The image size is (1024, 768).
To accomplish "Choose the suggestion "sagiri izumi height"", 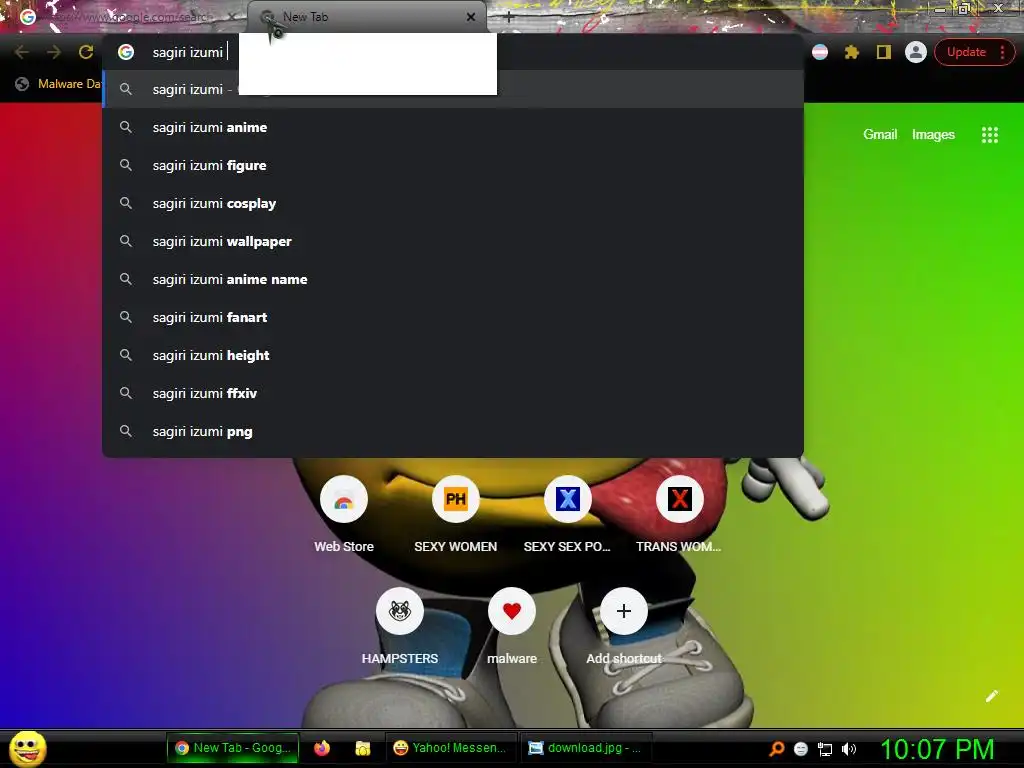I will pyautogui.click(x=453, y=355).
